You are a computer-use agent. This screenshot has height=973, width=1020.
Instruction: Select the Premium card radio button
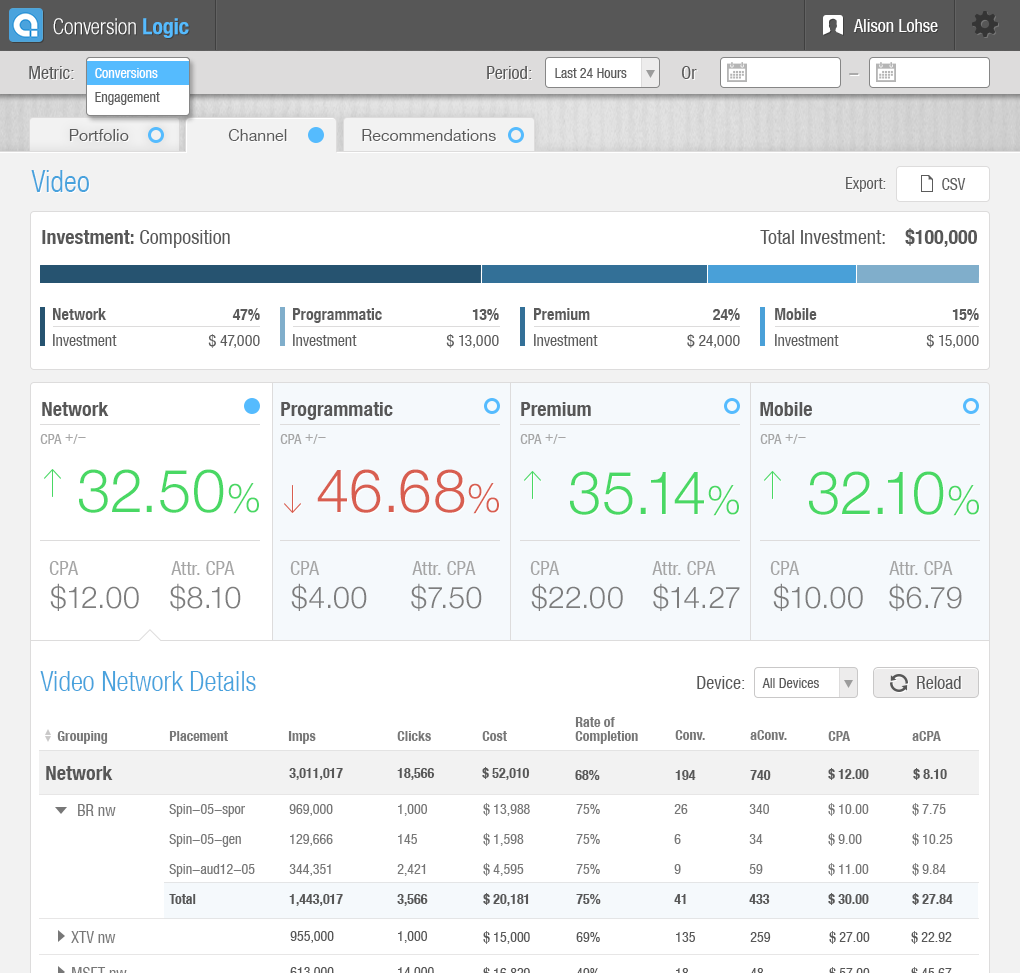(732, 406)
